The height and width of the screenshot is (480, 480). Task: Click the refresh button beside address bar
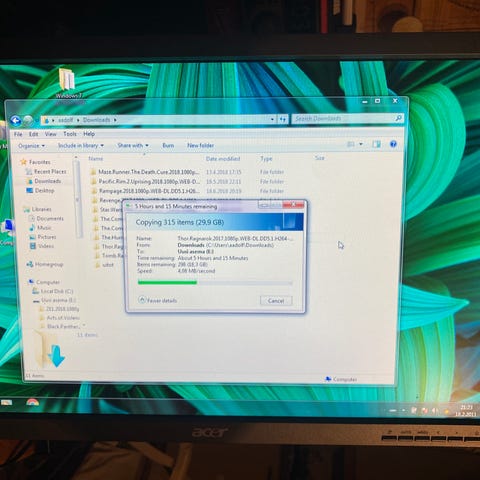(x=283, y=119)
